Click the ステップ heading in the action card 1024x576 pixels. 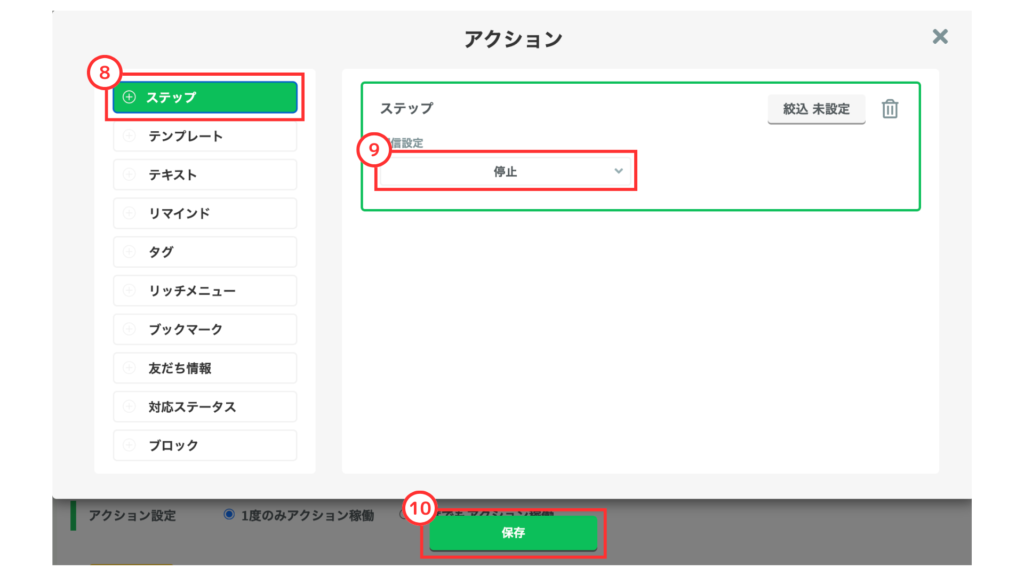(x=406, y=108)
